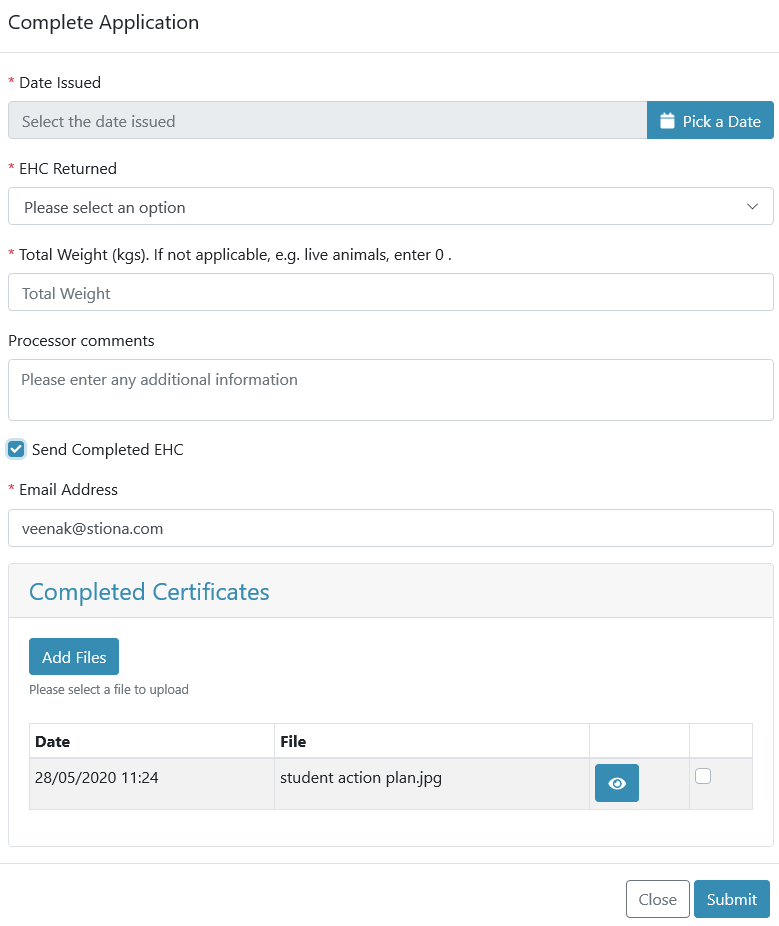Click the Email Address field with veenak@stiona.com

click(390, 528)
